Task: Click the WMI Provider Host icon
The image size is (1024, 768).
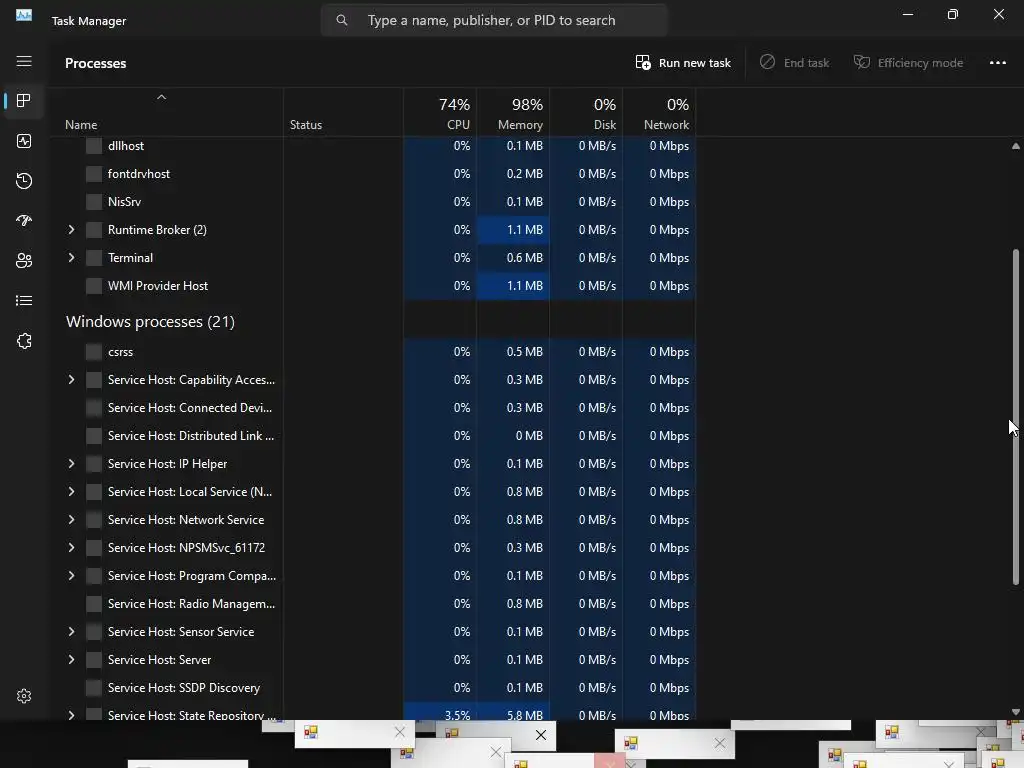Action: click(x=94, y=286)
